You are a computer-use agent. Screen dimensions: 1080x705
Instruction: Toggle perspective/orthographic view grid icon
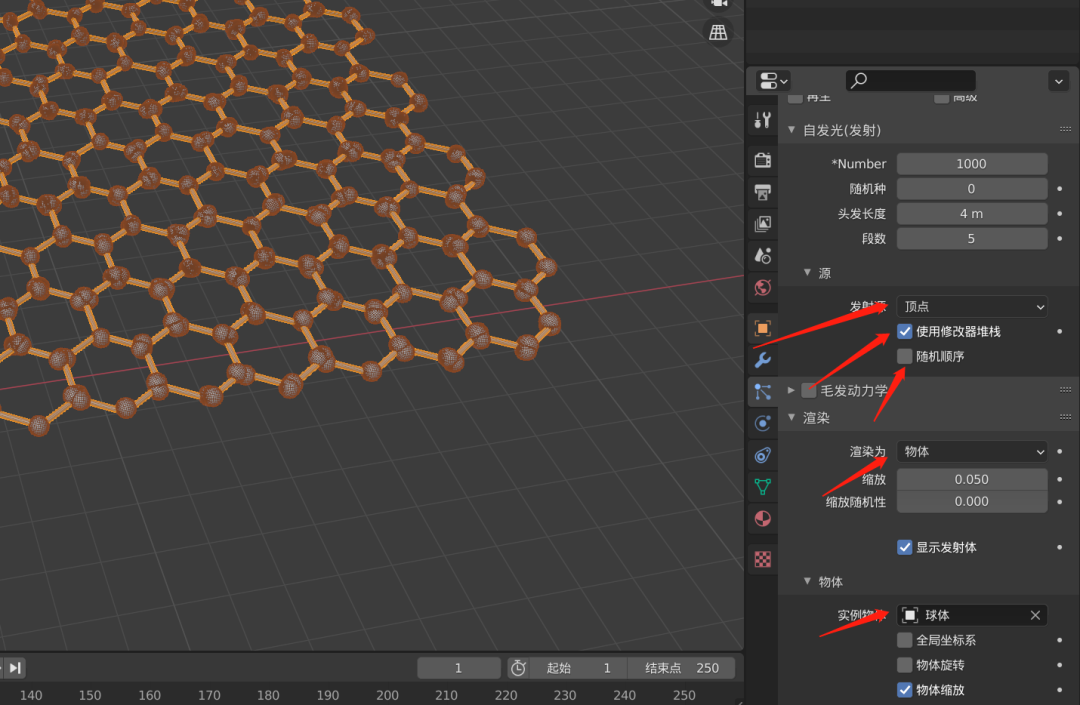coord(718,32)
